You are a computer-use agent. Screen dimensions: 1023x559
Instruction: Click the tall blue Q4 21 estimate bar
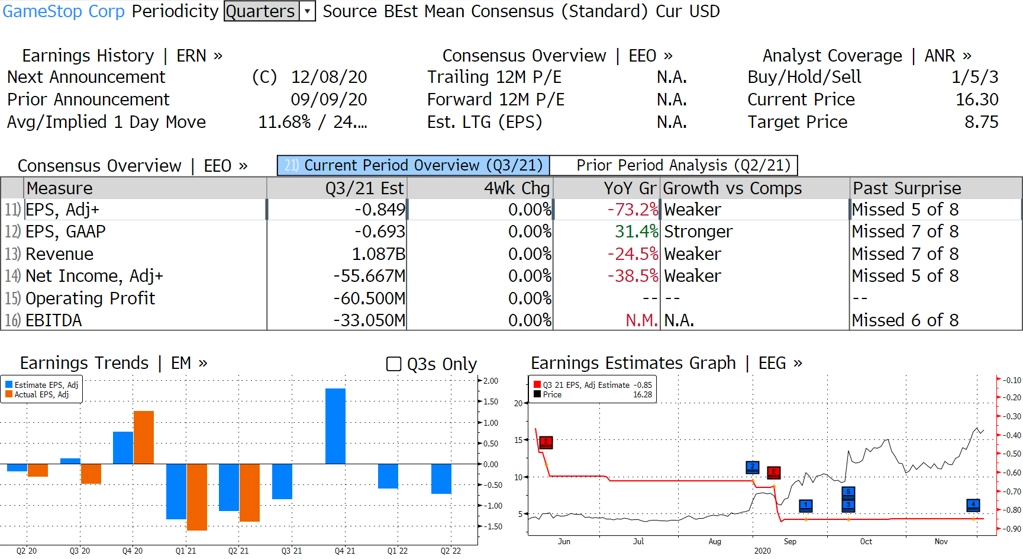[x=335, y=426]
